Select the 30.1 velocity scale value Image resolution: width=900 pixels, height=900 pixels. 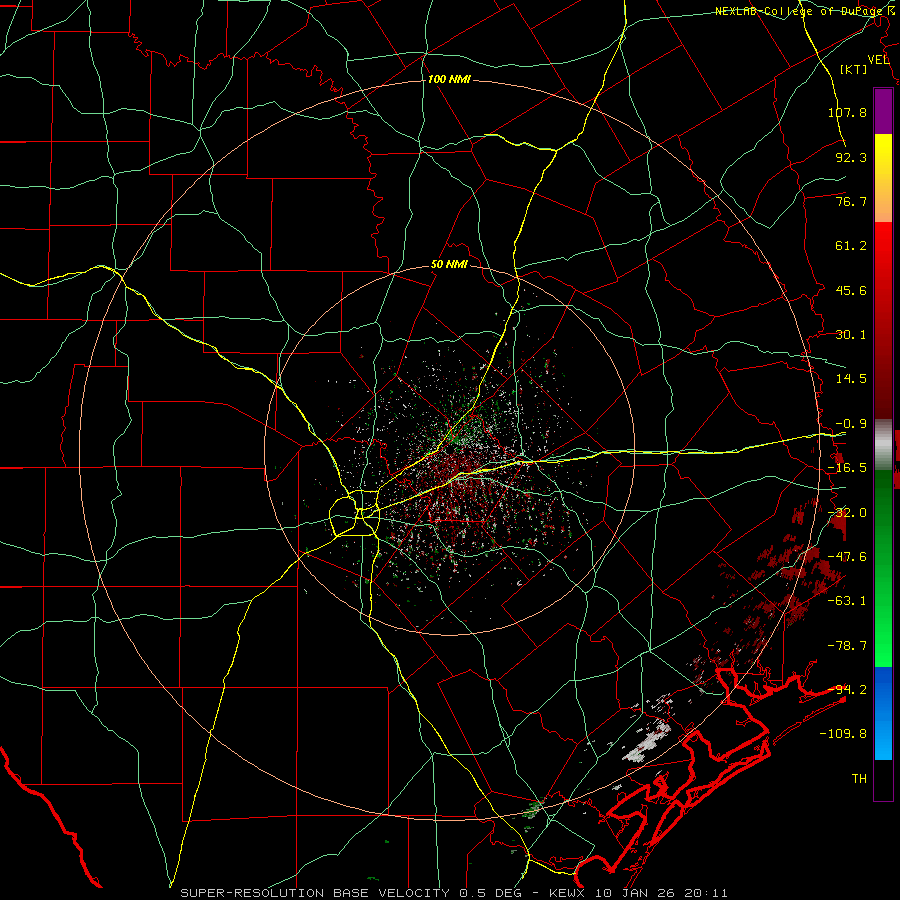(x=851, y=335)
